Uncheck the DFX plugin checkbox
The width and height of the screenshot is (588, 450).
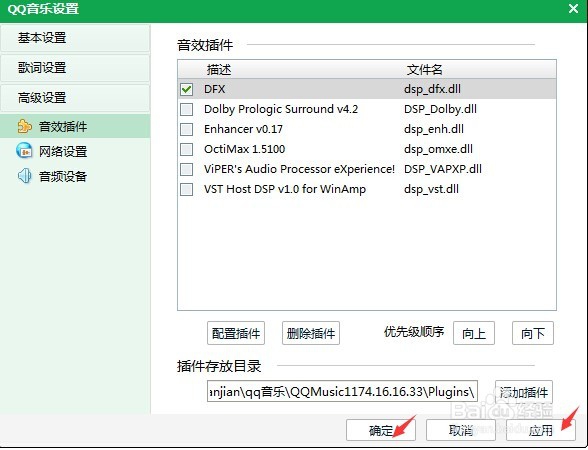(186, 89)
